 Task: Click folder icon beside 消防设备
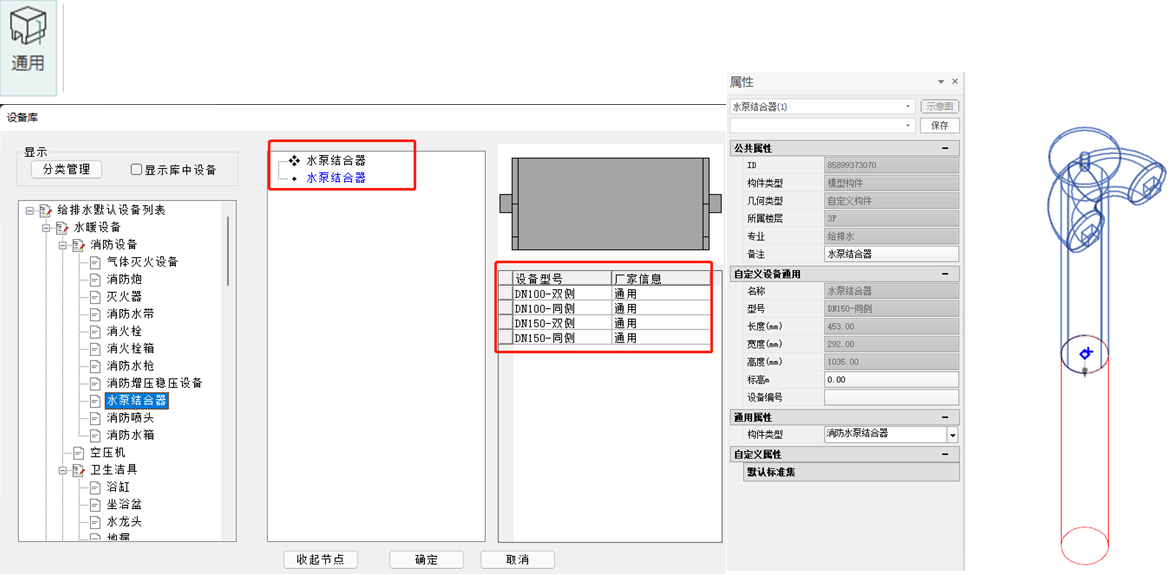pos(78,245)
